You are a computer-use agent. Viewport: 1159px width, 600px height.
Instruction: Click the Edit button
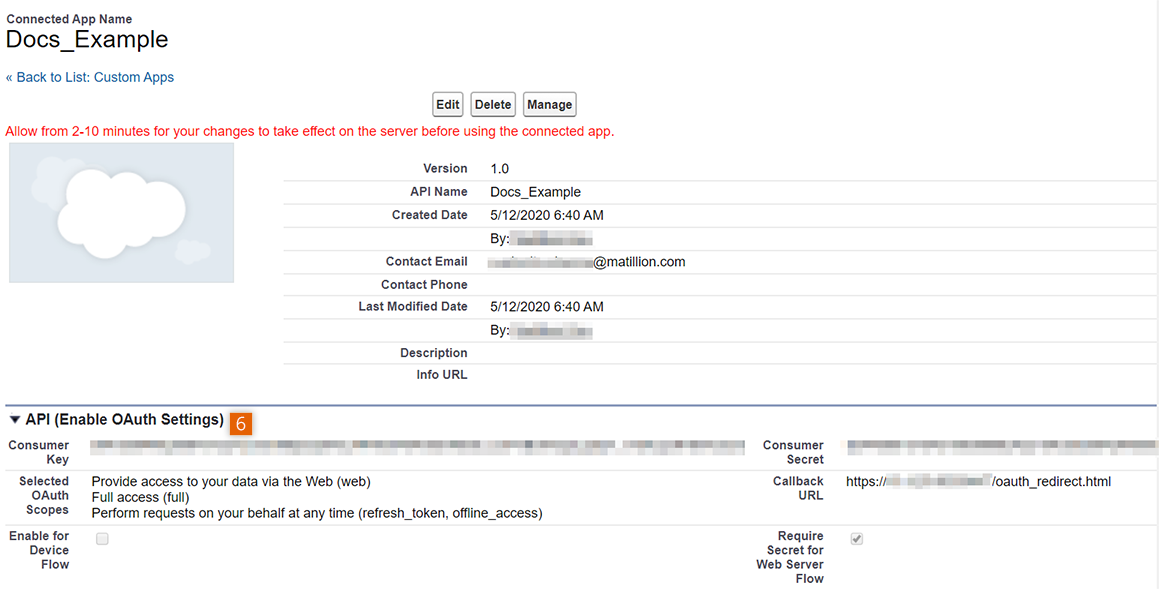tap(447, 104)
